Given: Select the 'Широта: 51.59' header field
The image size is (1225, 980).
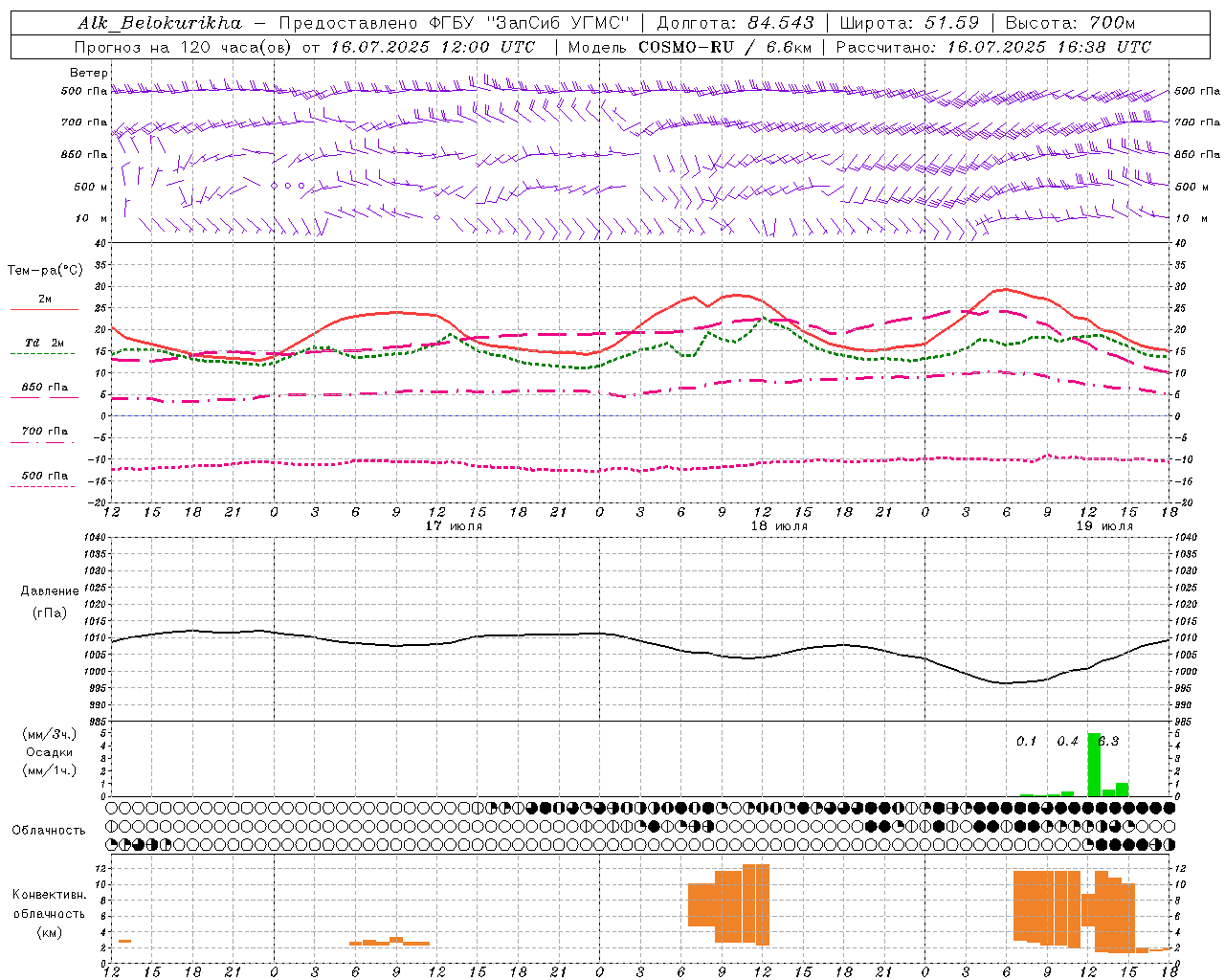Looking at the screenshot, I should 909,23.
